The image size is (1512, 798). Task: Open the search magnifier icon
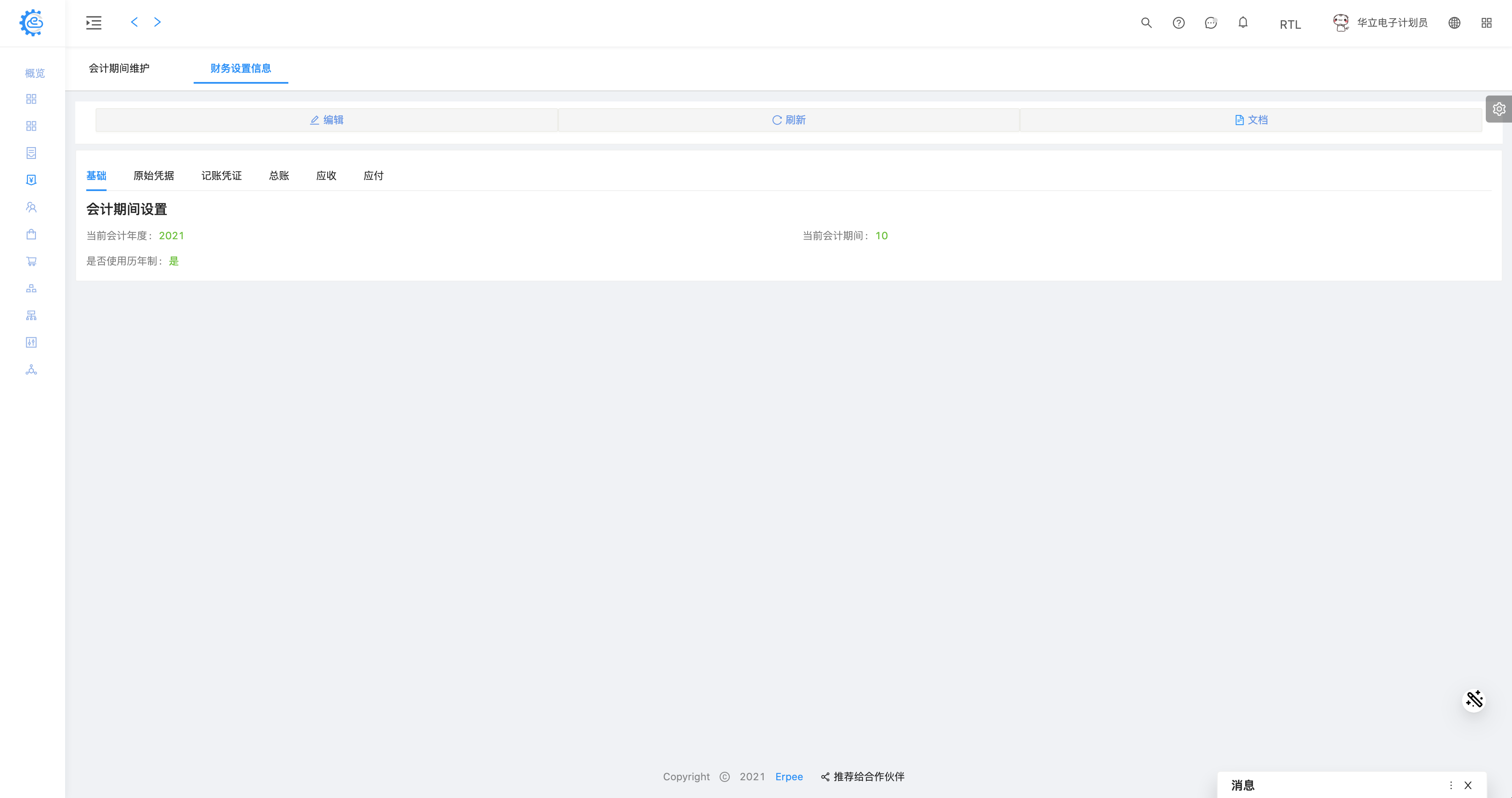(x=1146, y=23)
